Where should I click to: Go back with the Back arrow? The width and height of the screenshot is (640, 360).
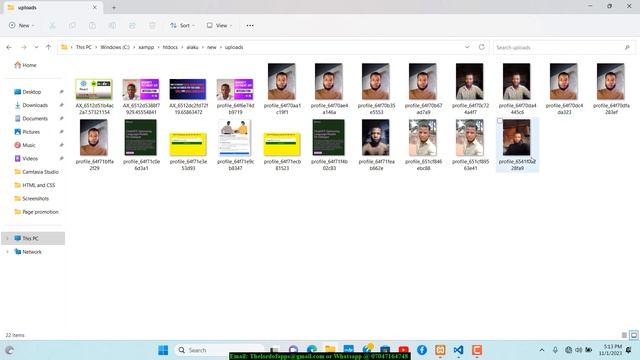[x=9, y=47]
